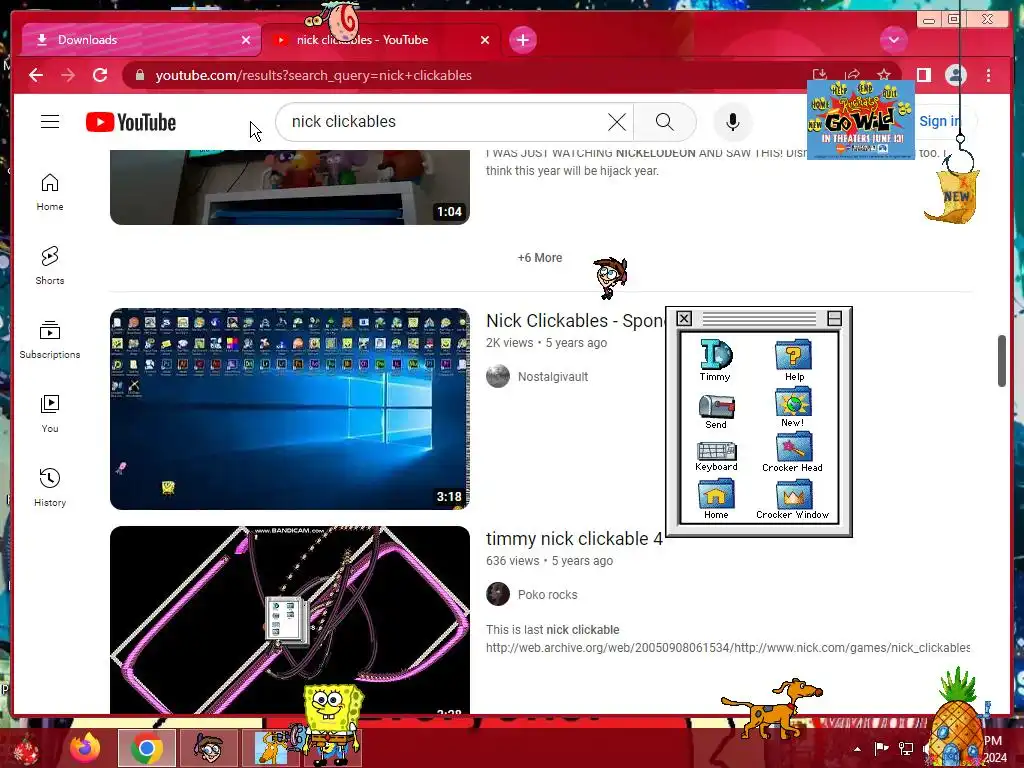Play the Windows desktop 3:18 video thumbnail
This screenshot has width=1024, height=768.
click(x=289, y=409)
